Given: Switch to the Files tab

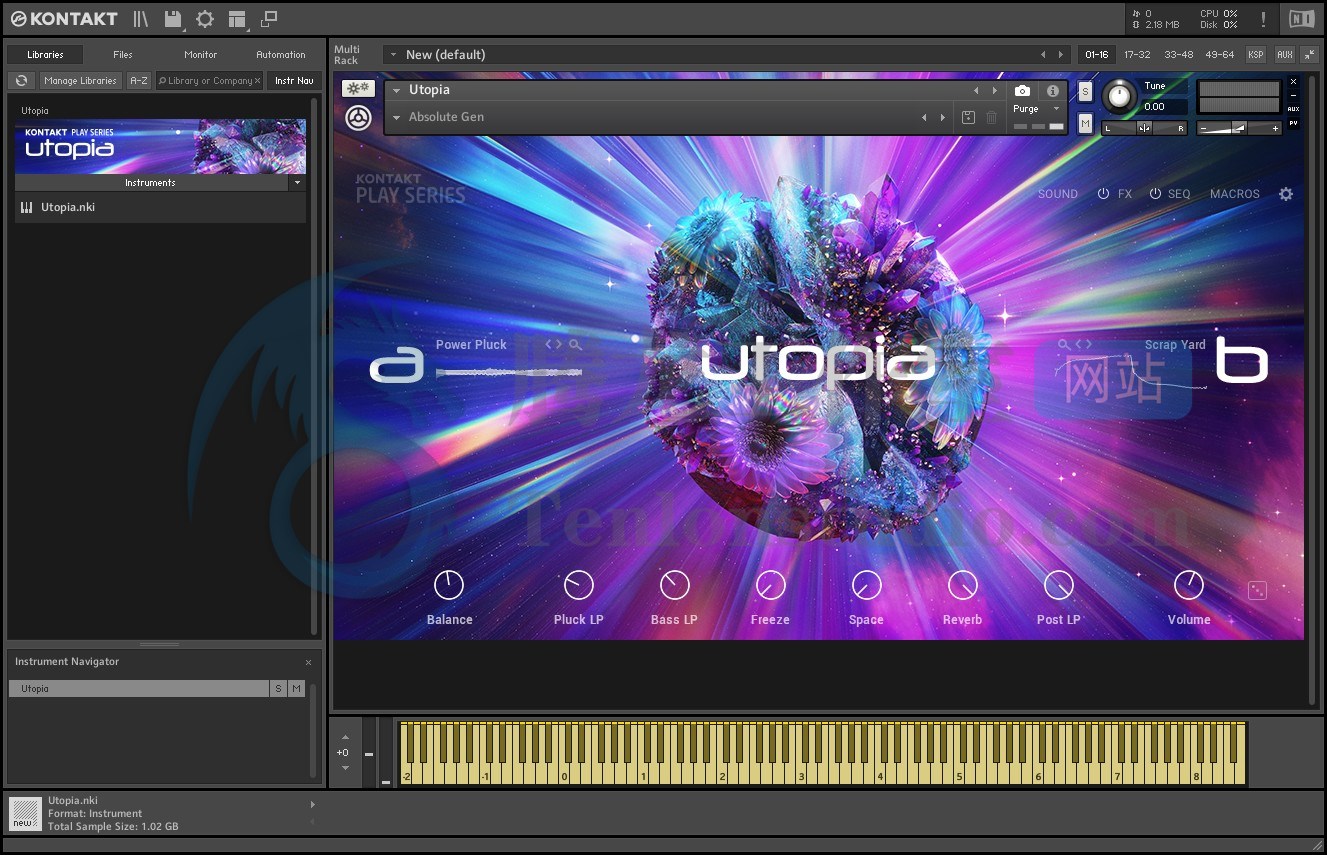Looking at the screenshot, I should (x=122, y=55).
